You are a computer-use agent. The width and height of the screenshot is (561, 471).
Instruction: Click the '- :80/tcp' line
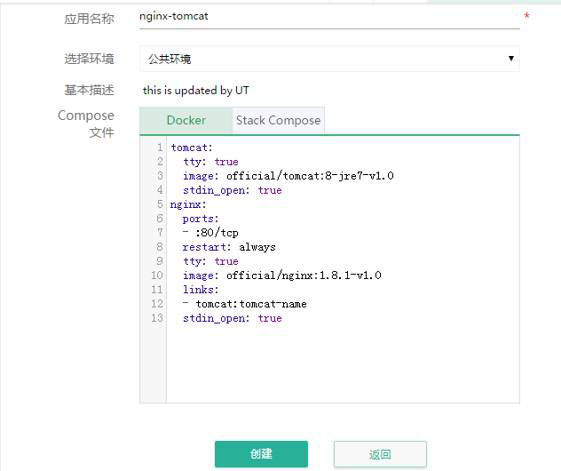pos(210,233)
